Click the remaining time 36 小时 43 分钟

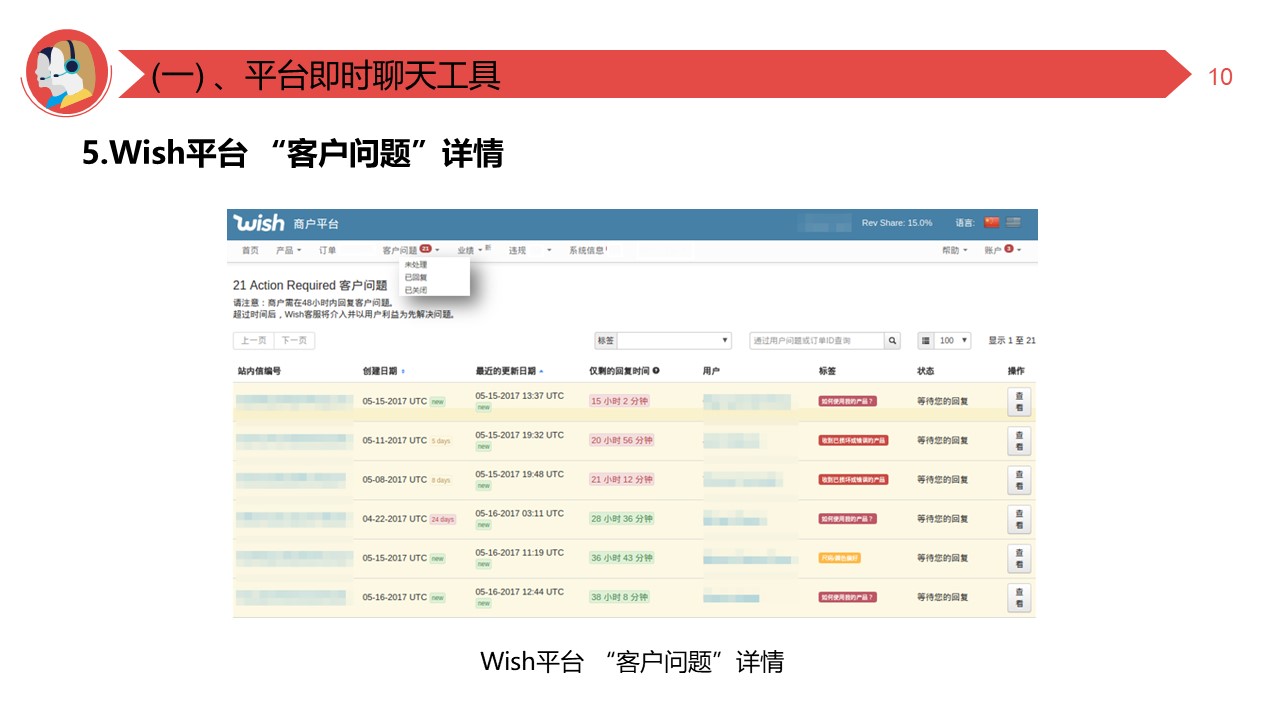pyautogui.click(x=621, y=558)
